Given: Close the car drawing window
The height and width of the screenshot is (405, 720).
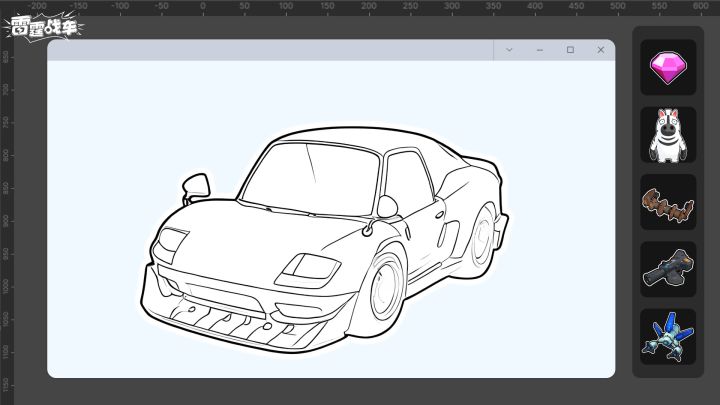Looking at the screenshot, I should click(600, 50).
